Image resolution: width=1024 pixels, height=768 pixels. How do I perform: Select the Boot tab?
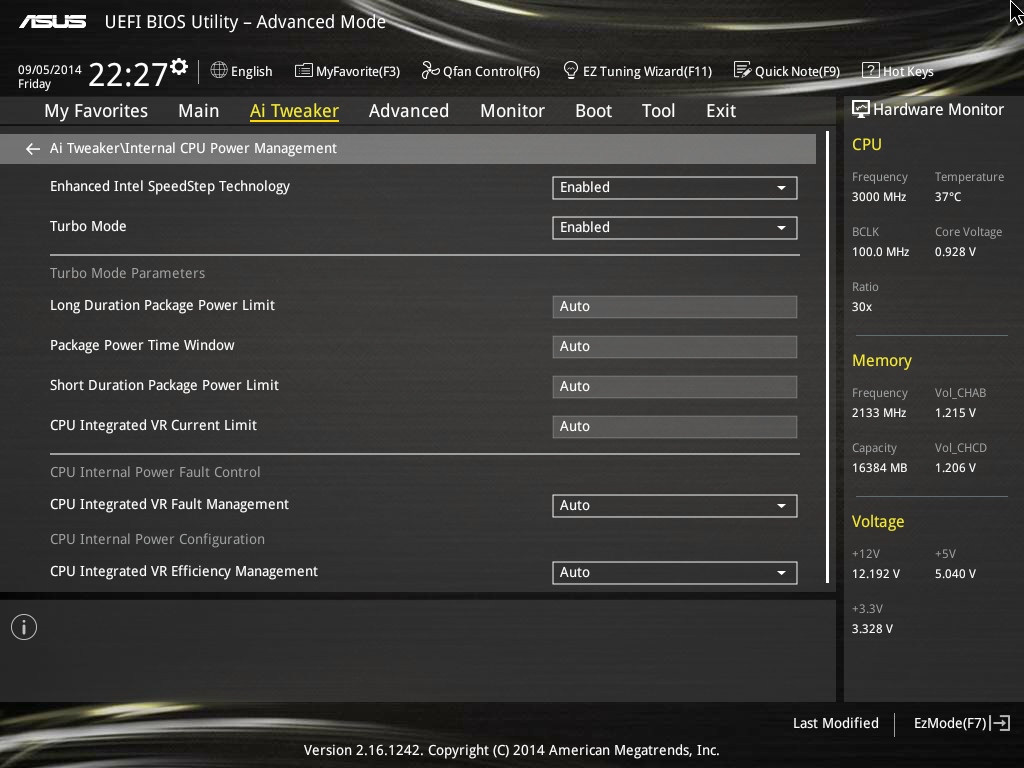click(x=594, y=111)
